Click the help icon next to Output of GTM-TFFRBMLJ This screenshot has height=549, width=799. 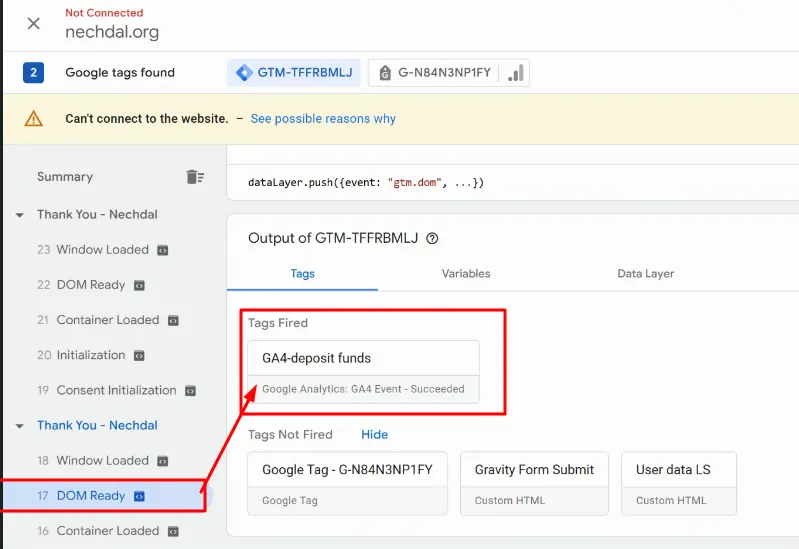tap(432, 239)
